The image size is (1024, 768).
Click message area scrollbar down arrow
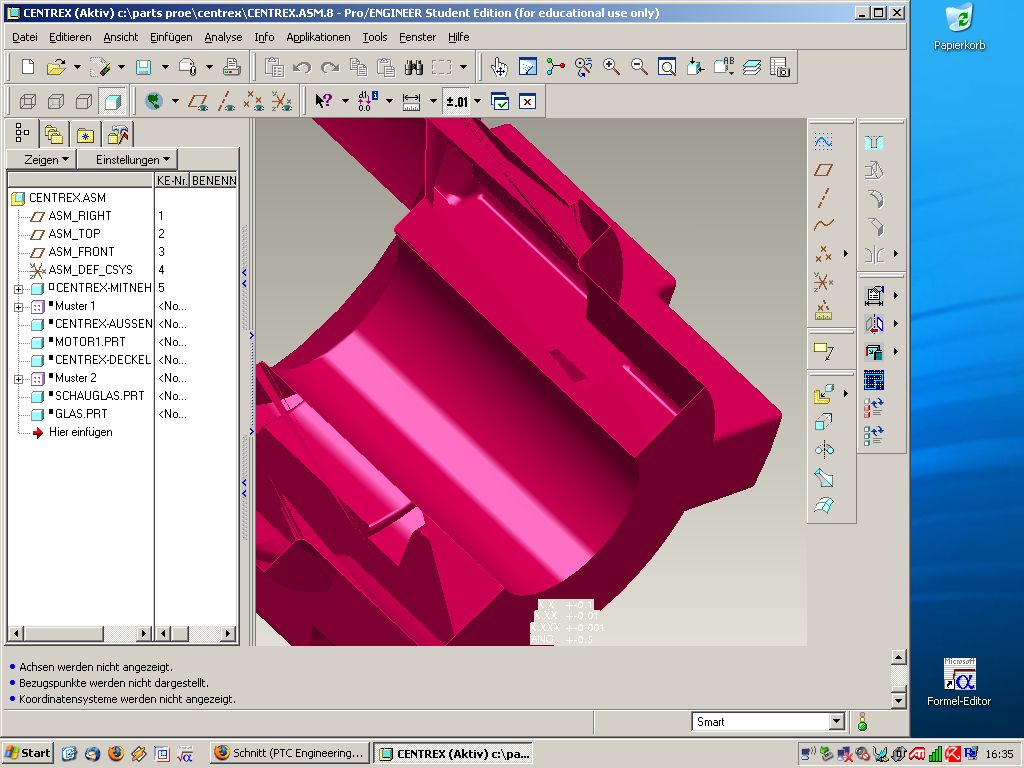coord(899,701)
